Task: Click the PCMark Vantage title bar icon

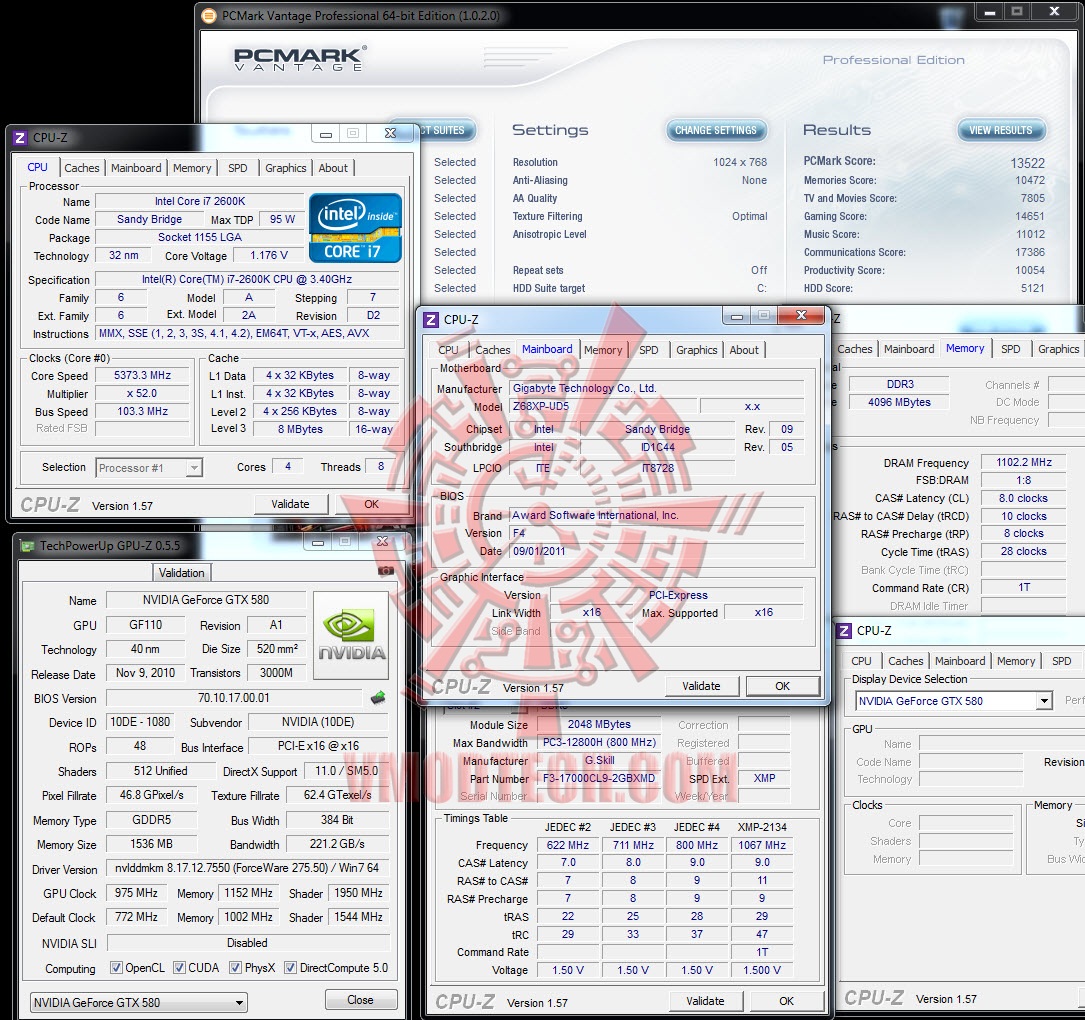Action: click(209, 15)
